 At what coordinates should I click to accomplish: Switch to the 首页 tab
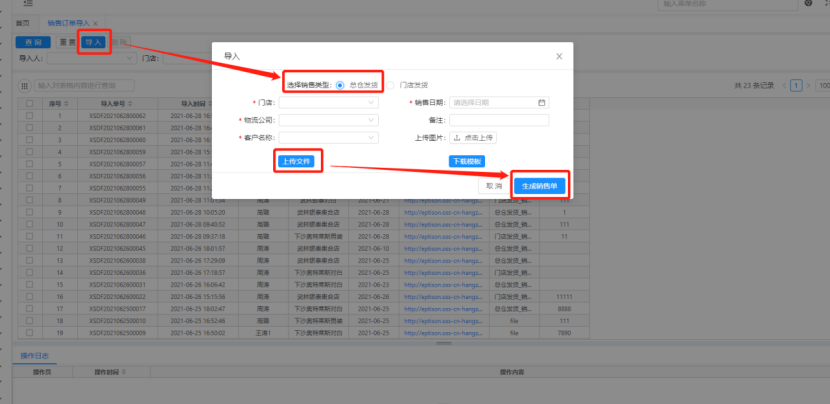pyautogui.click(x=21, y=22)
